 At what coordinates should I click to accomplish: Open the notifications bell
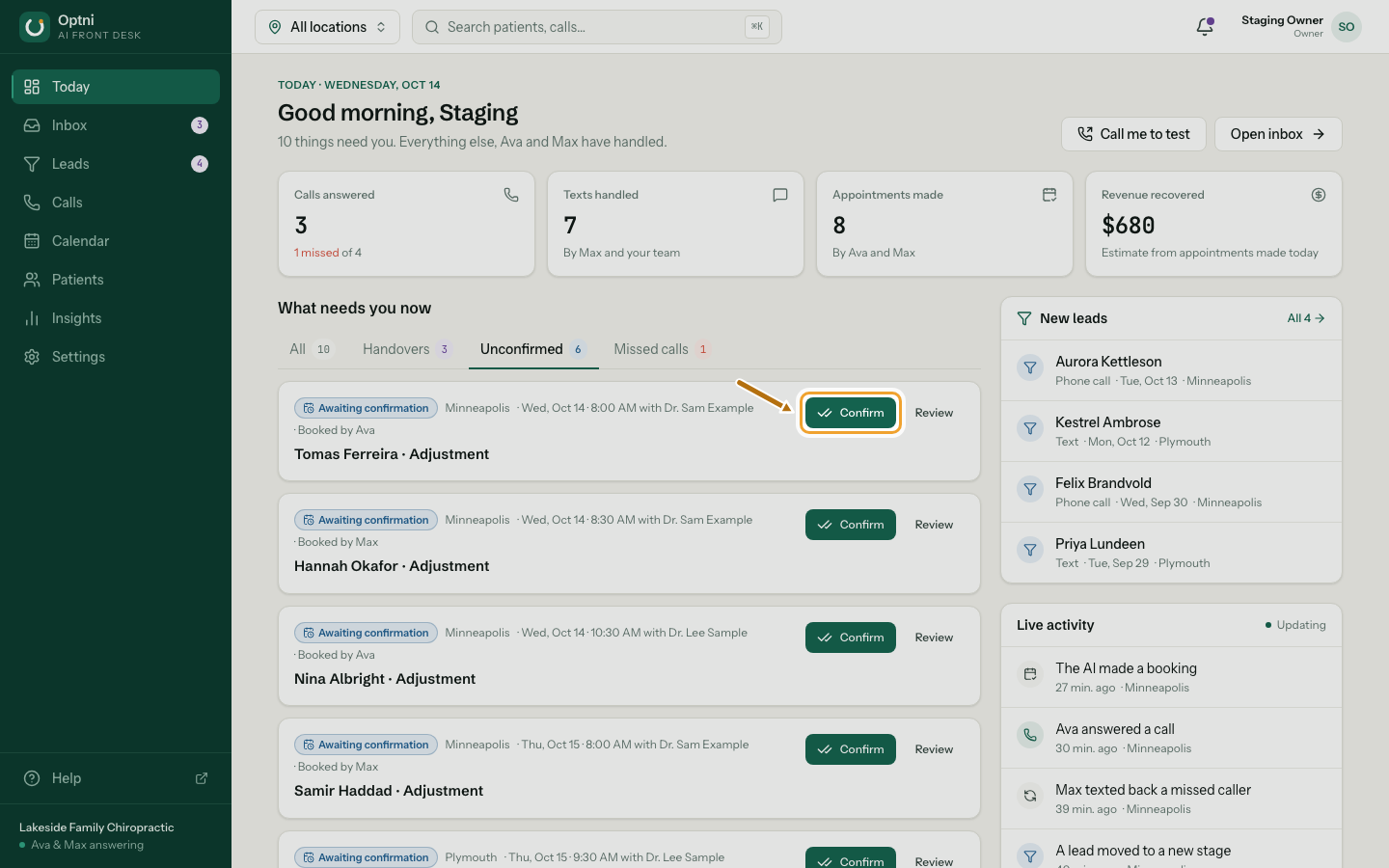tap(1205, 27)
